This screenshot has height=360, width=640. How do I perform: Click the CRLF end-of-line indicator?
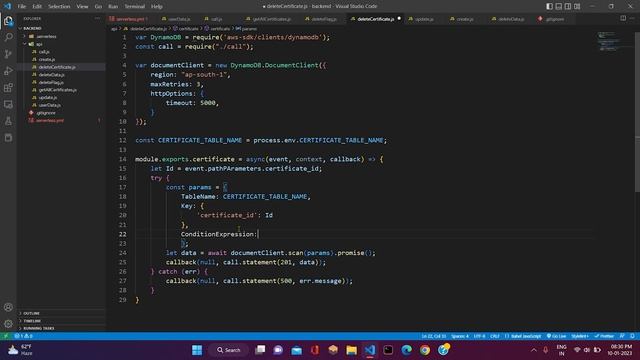coord(495,336)
